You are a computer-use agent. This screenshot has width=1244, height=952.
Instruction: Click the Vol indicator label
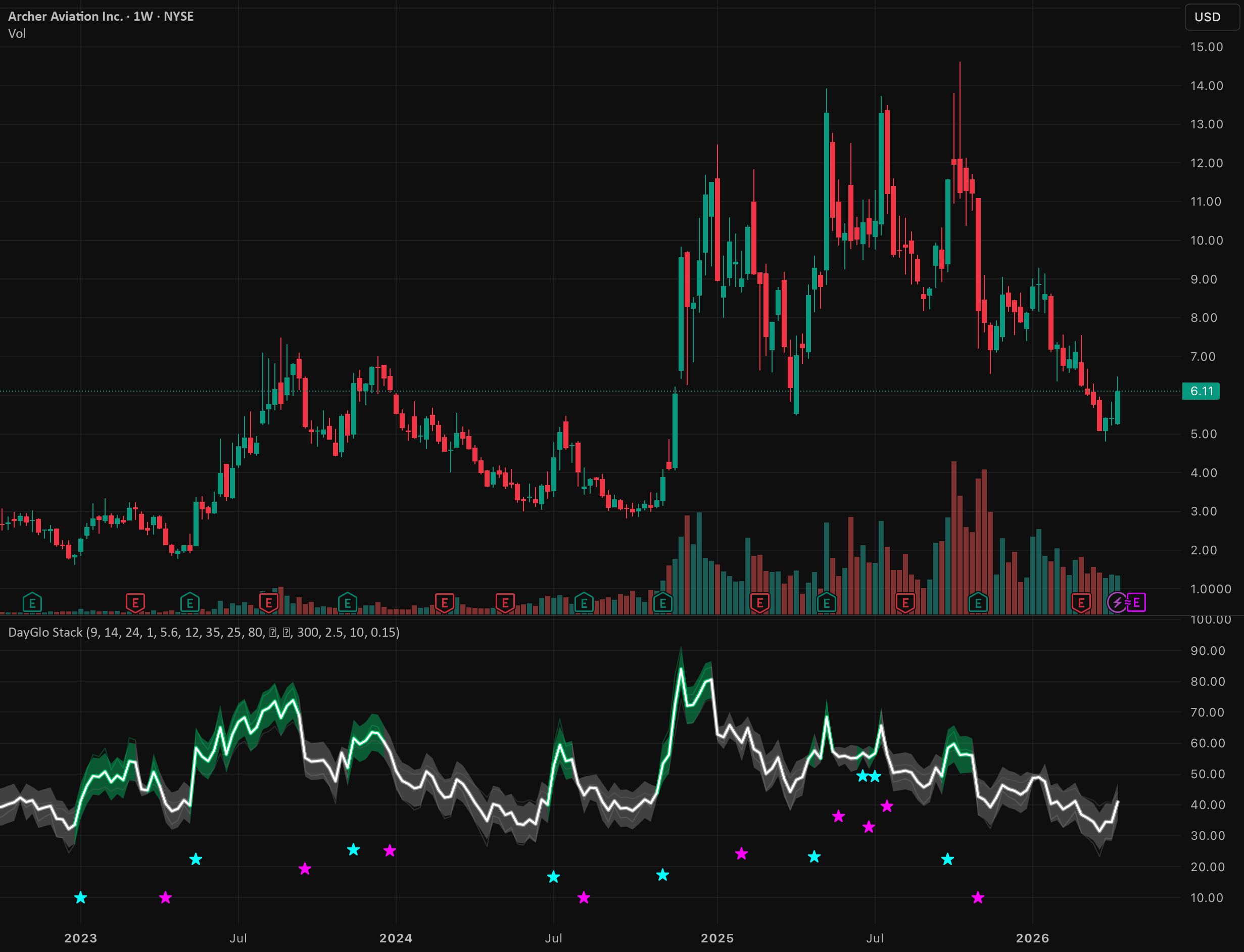pos(17,33)
